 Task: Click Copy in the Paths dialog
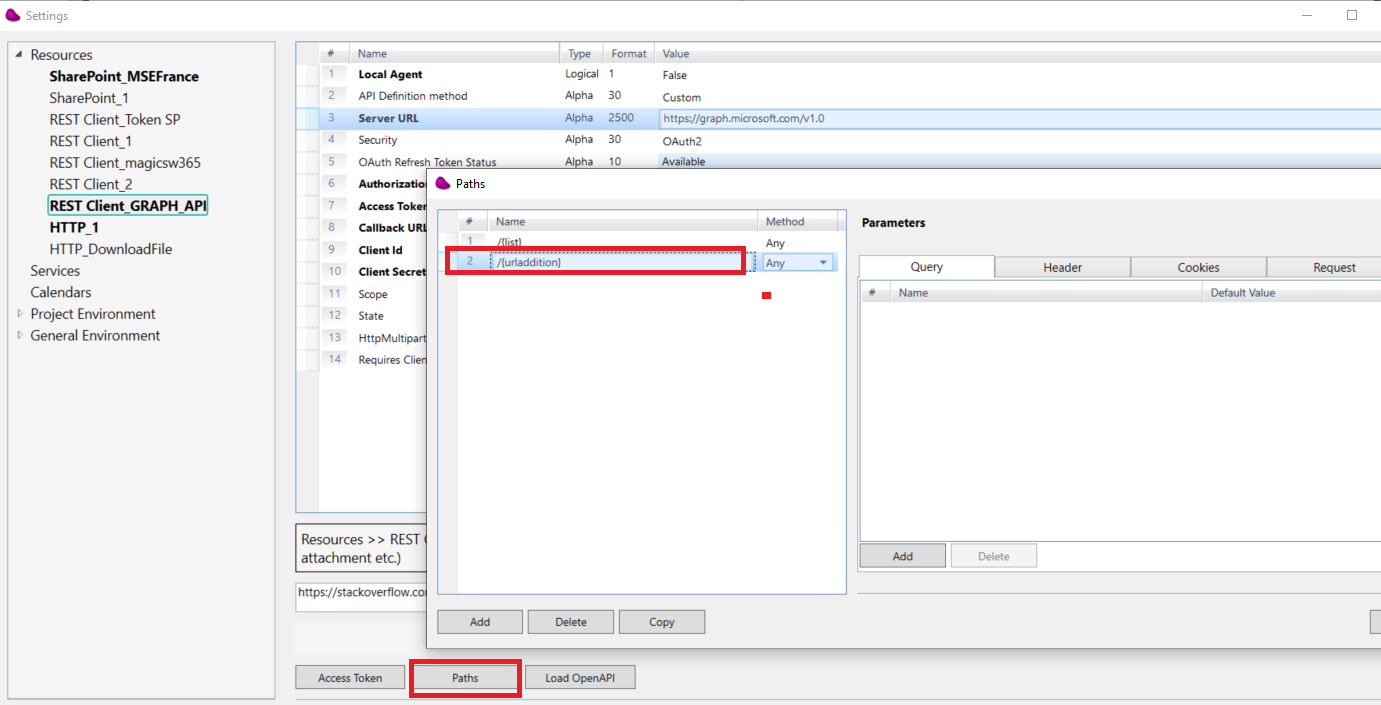click(661, 621)
